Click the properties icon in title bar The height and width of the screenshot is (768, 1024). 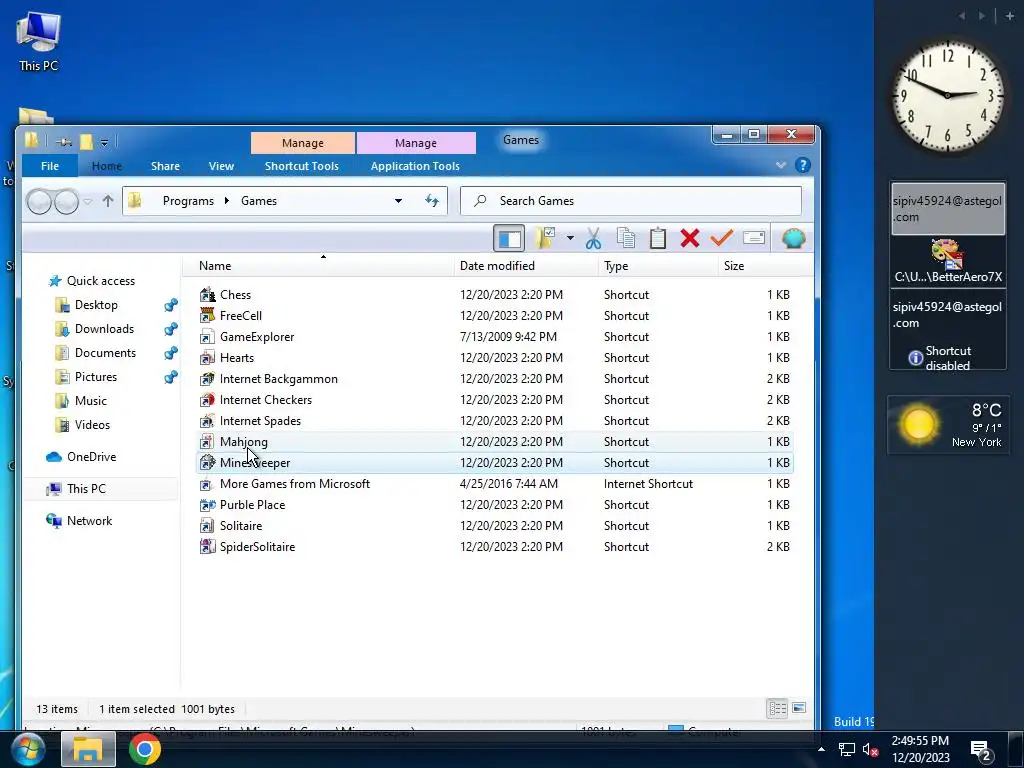[64, 141]
